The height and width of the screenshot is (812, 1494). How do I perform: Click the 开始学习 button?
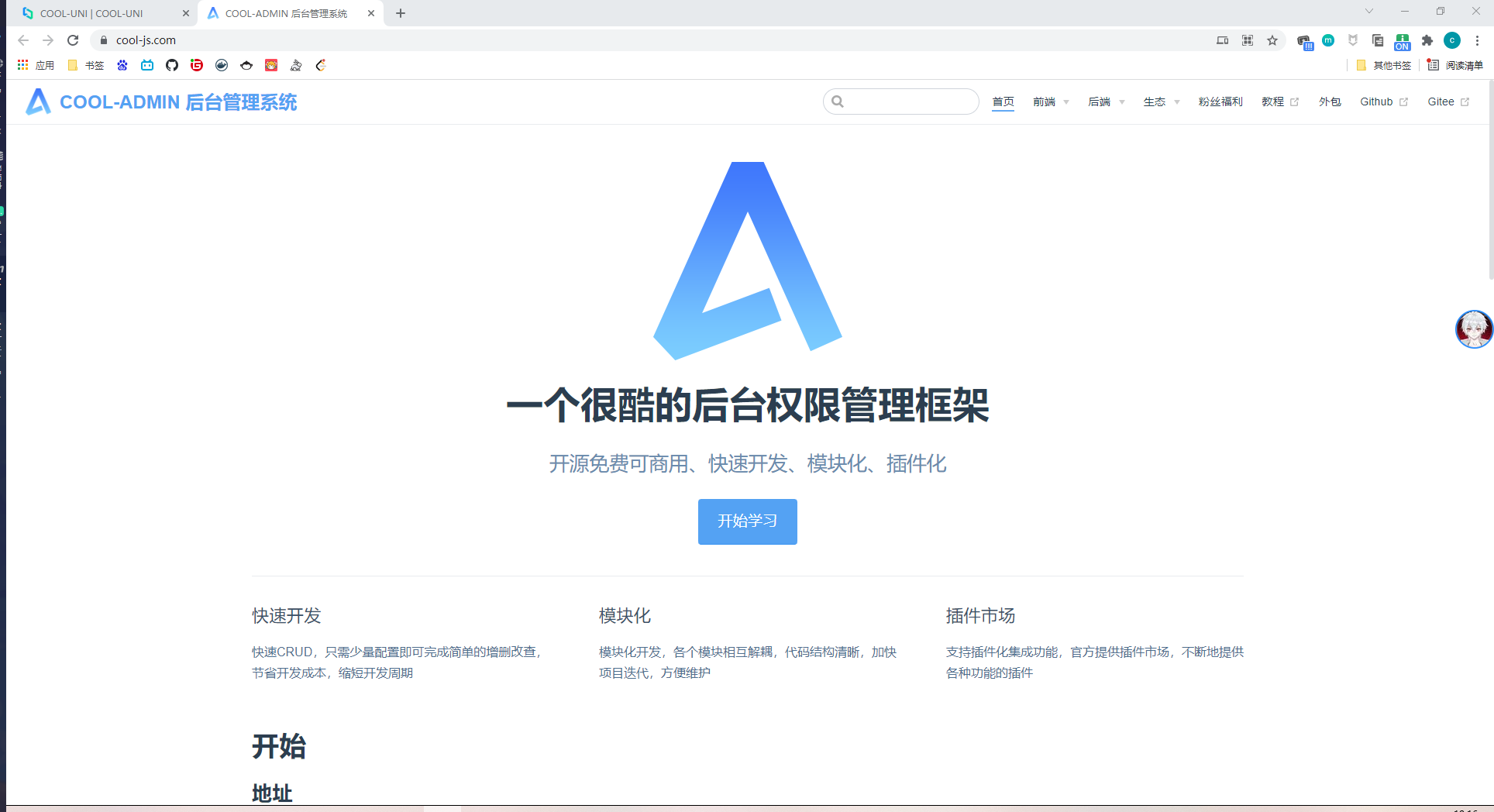tap(747, 521)
